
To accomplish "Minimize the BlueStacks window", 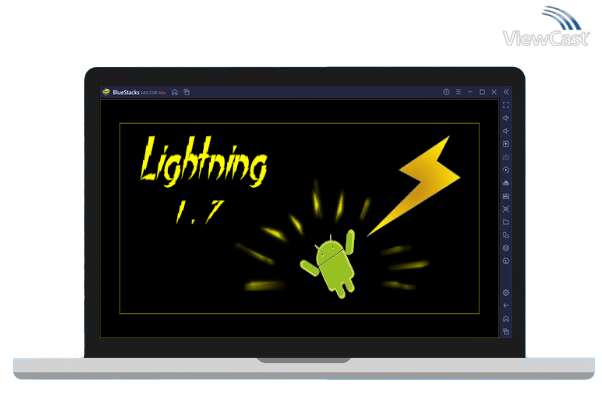I will (470, 92).
